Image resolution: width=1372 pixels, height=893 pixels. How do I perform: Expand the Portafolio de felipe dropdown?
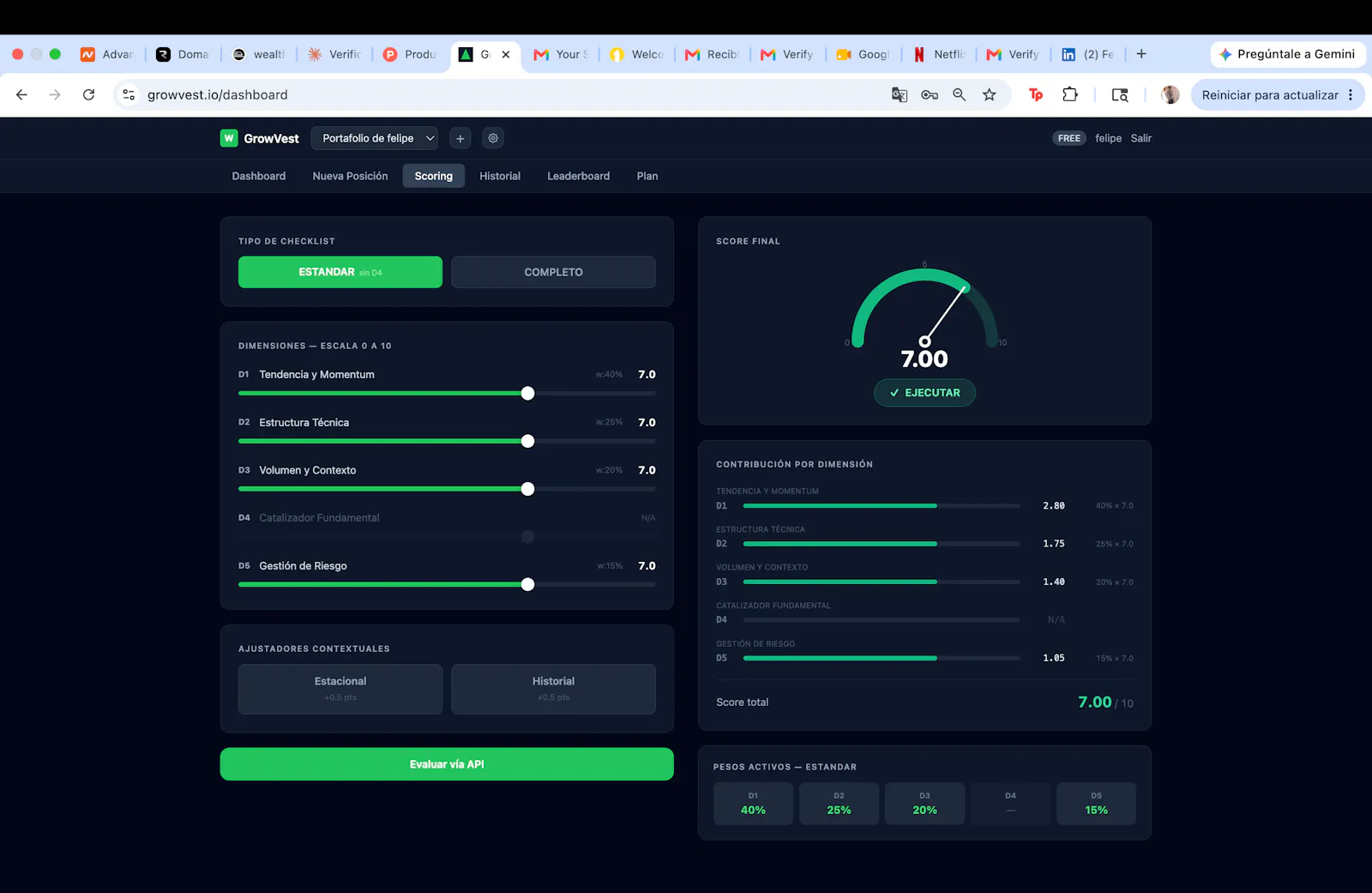pos(375,138)
